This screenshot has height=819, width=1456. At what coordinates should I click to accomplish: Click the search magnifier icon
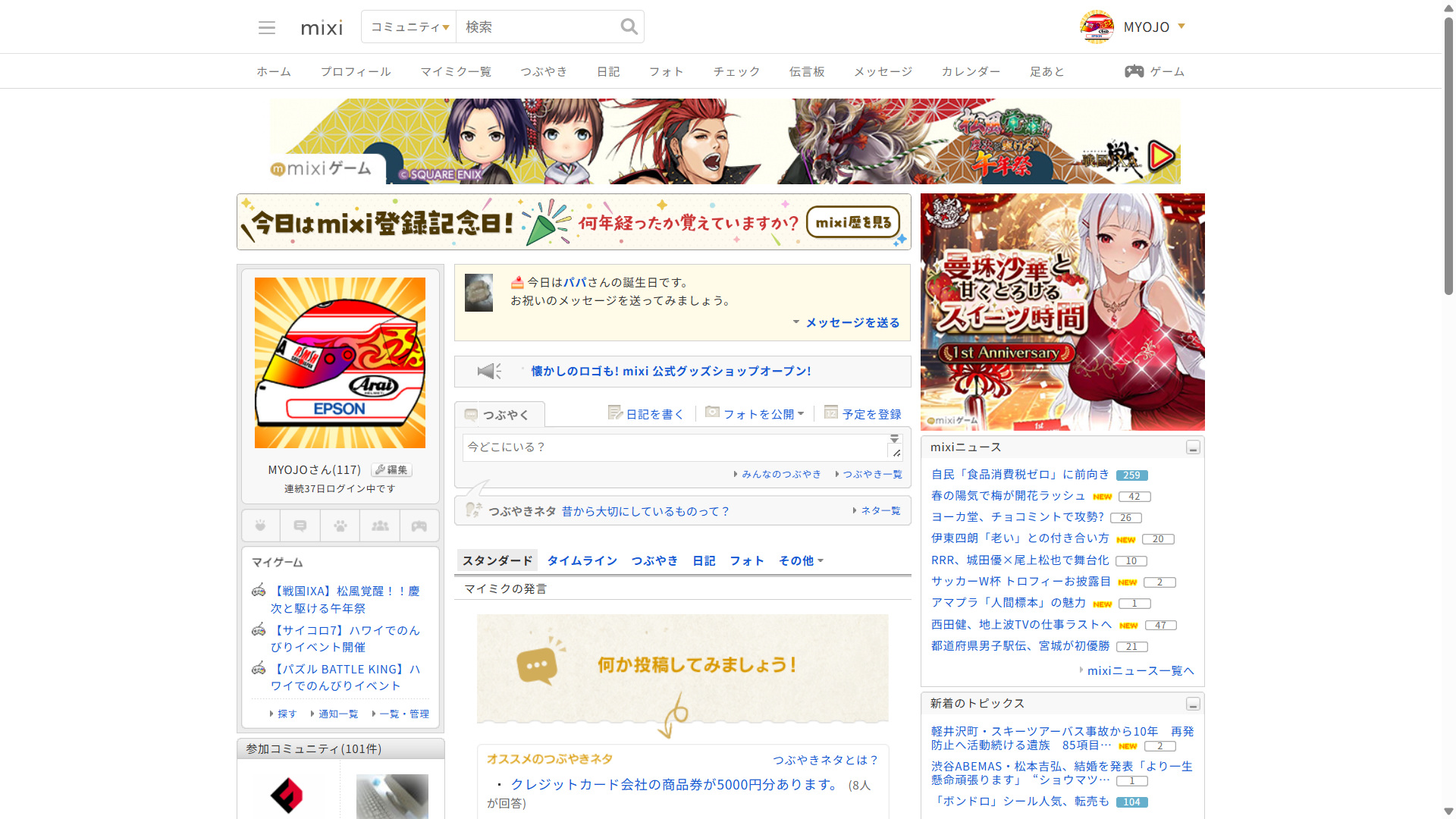point(629,27)
